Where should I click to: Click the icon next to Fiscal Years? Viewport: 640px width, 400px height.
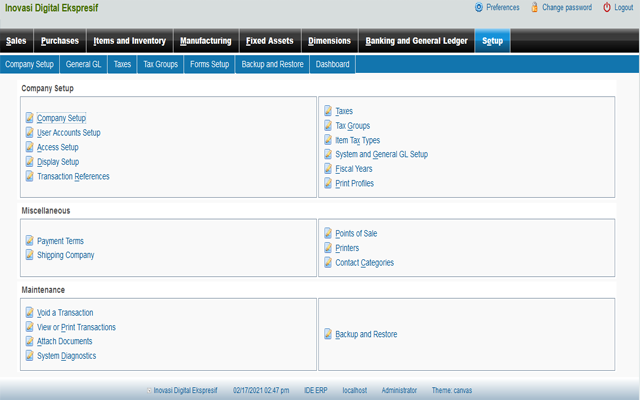click(x=328, y=169)
